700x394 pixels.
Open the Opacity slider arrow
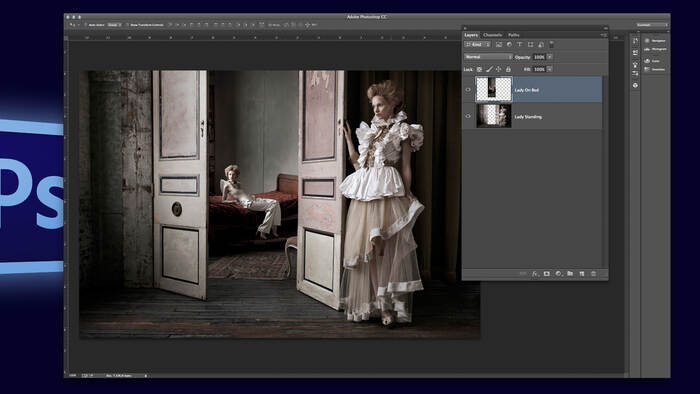click(550, 57)
